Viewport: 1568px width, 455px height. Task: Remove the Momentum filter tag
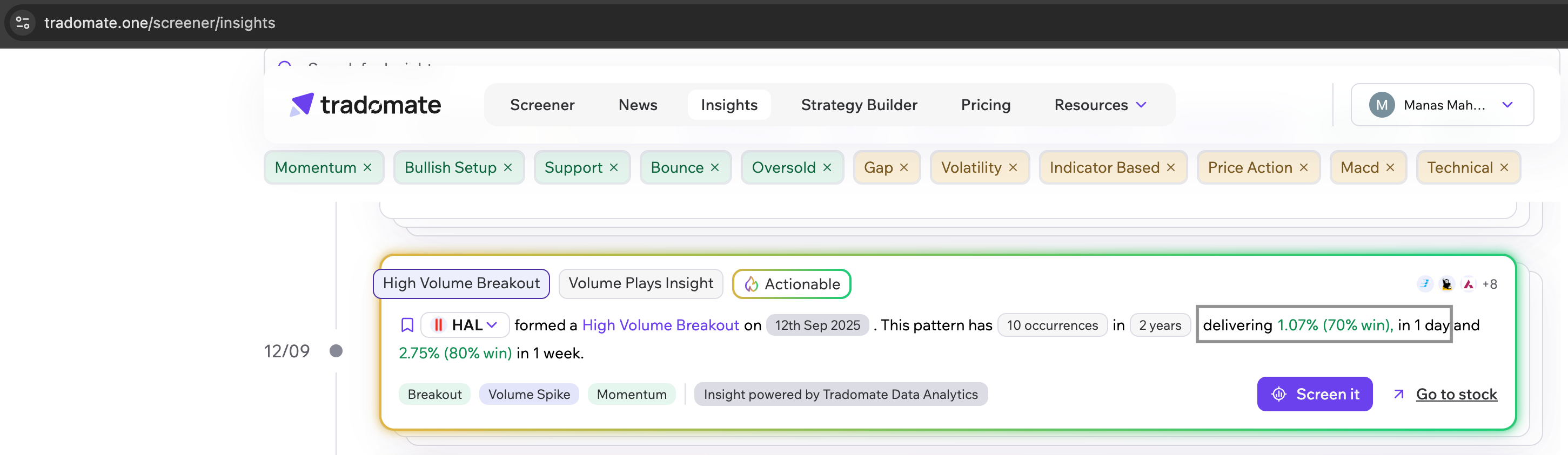click(367, 168)
